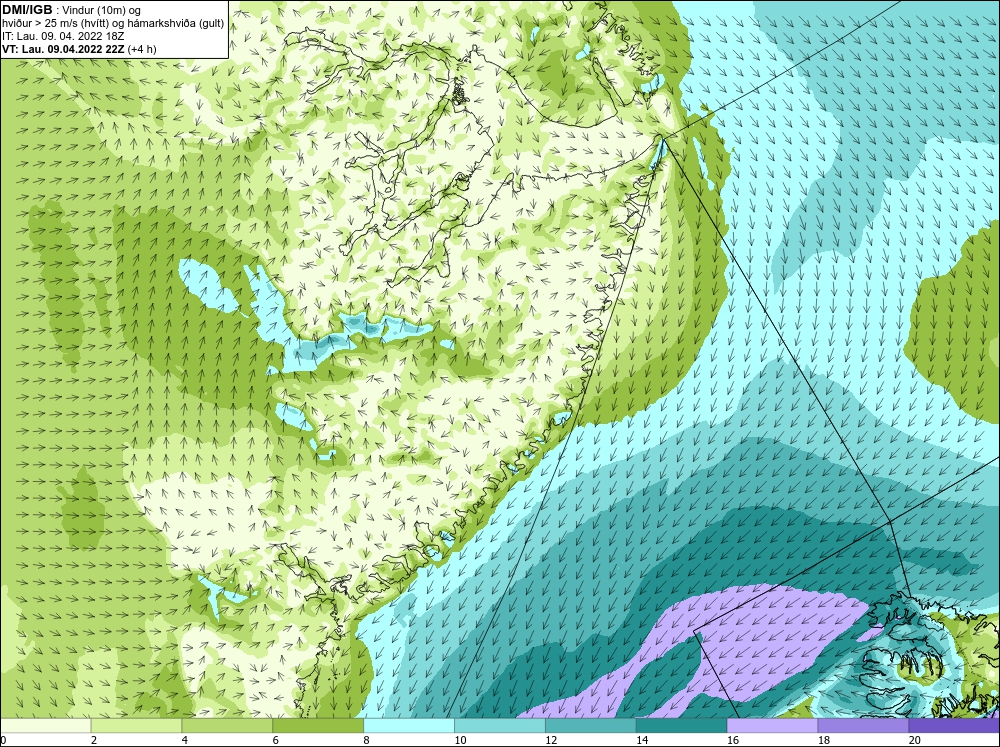Click the legend label '16'

(x=733, y=740)
